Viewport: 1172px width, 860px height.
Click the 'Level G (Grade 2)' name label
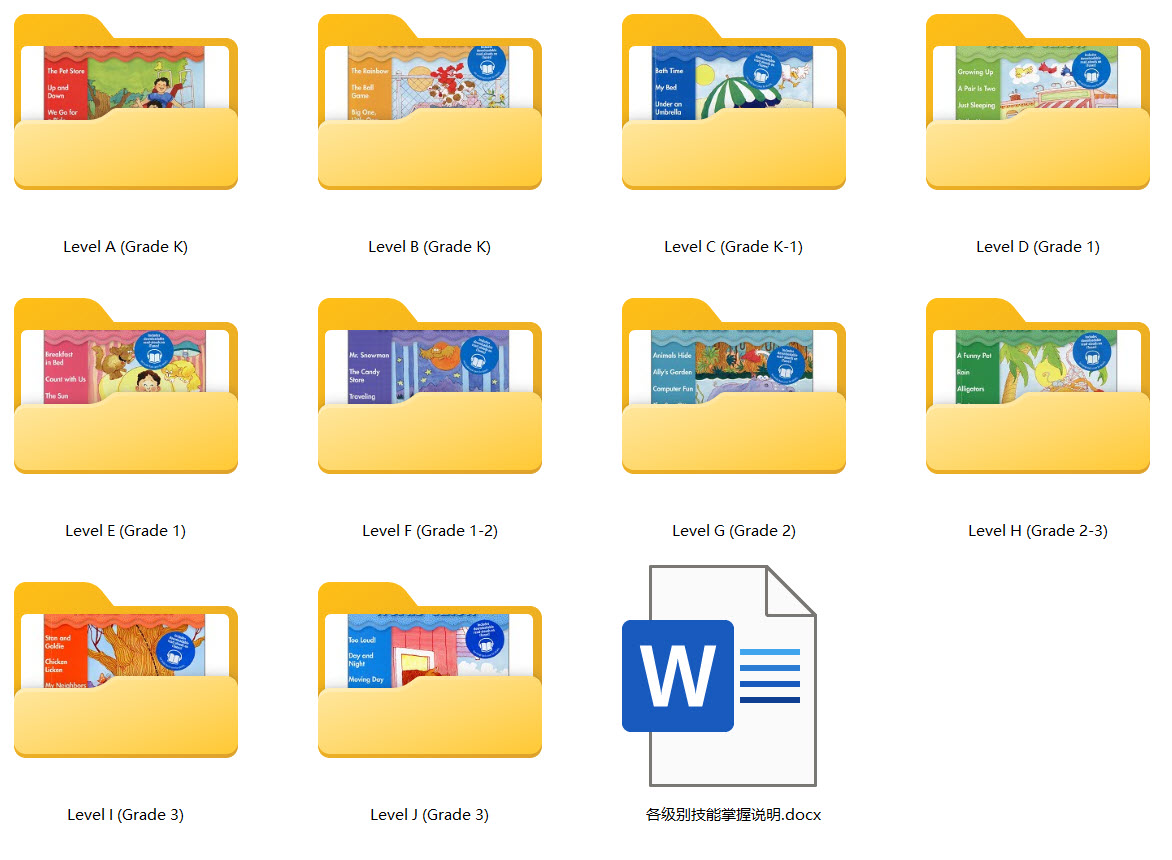pyautogui.click(x=734, y=531)
